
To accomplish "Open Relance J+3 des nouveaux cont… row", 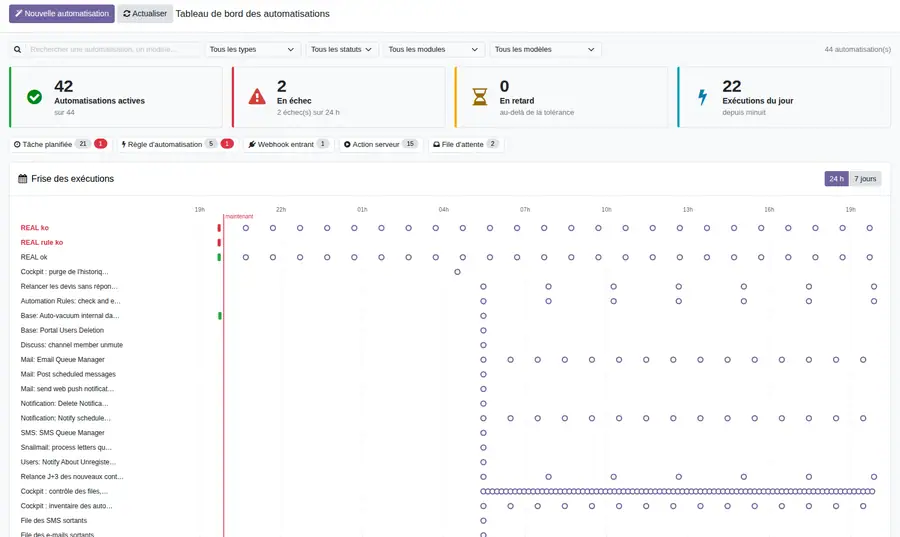I will [x=72, y=477].
